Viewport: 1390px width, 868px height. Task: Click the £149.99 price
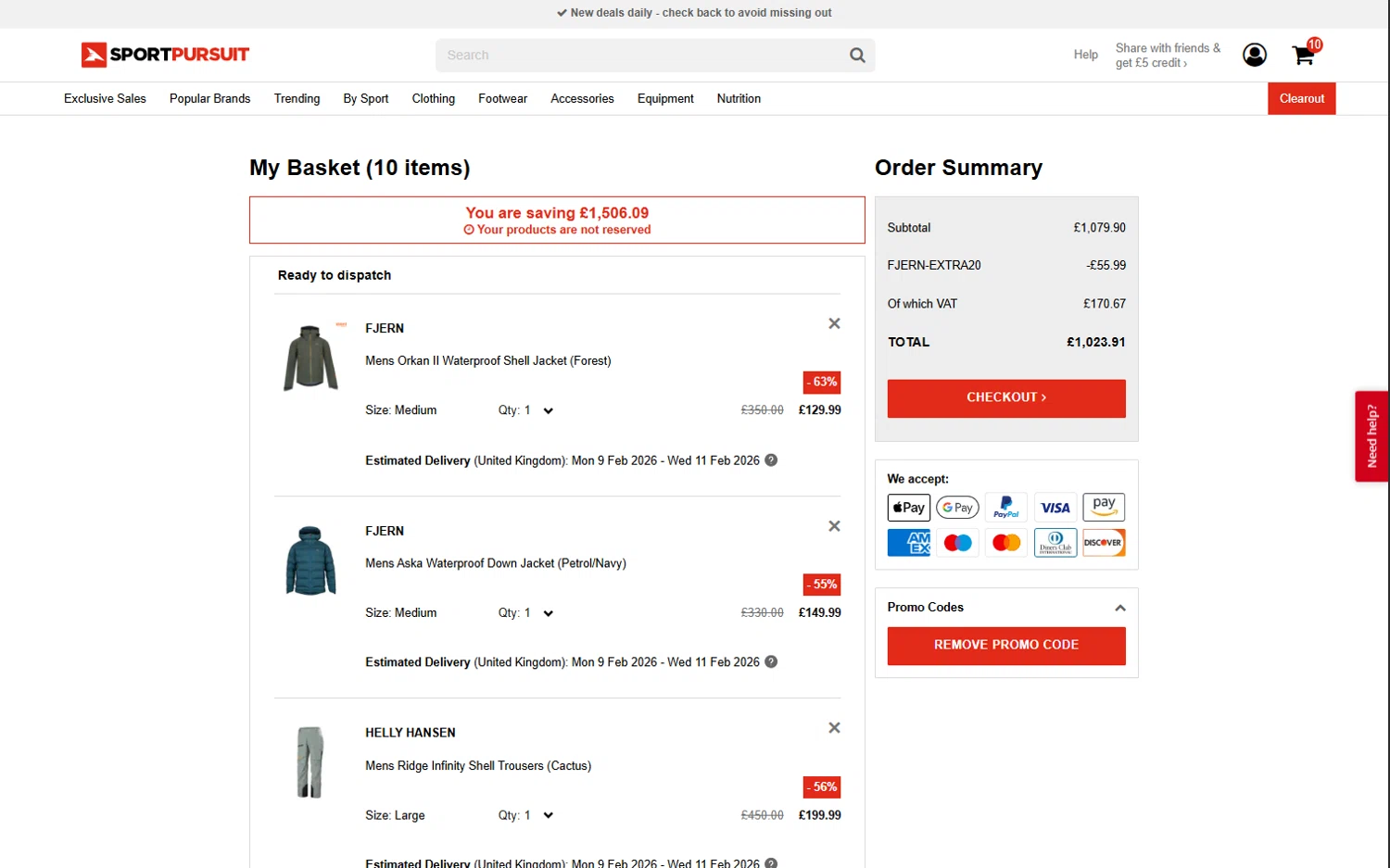pyautogui.click(x=820, y=613)
